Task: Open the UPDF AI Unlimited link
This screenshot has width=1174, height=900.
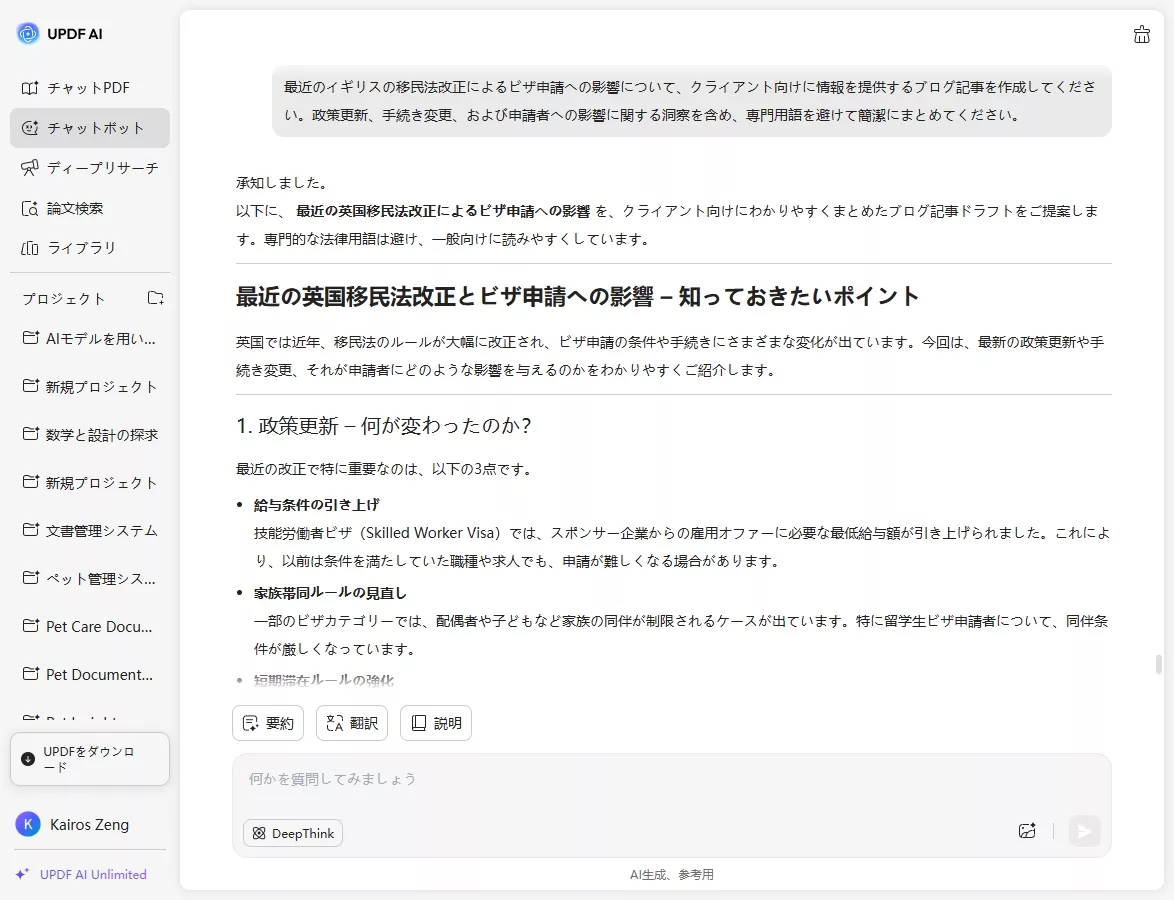Action: (x=89, y=874)
